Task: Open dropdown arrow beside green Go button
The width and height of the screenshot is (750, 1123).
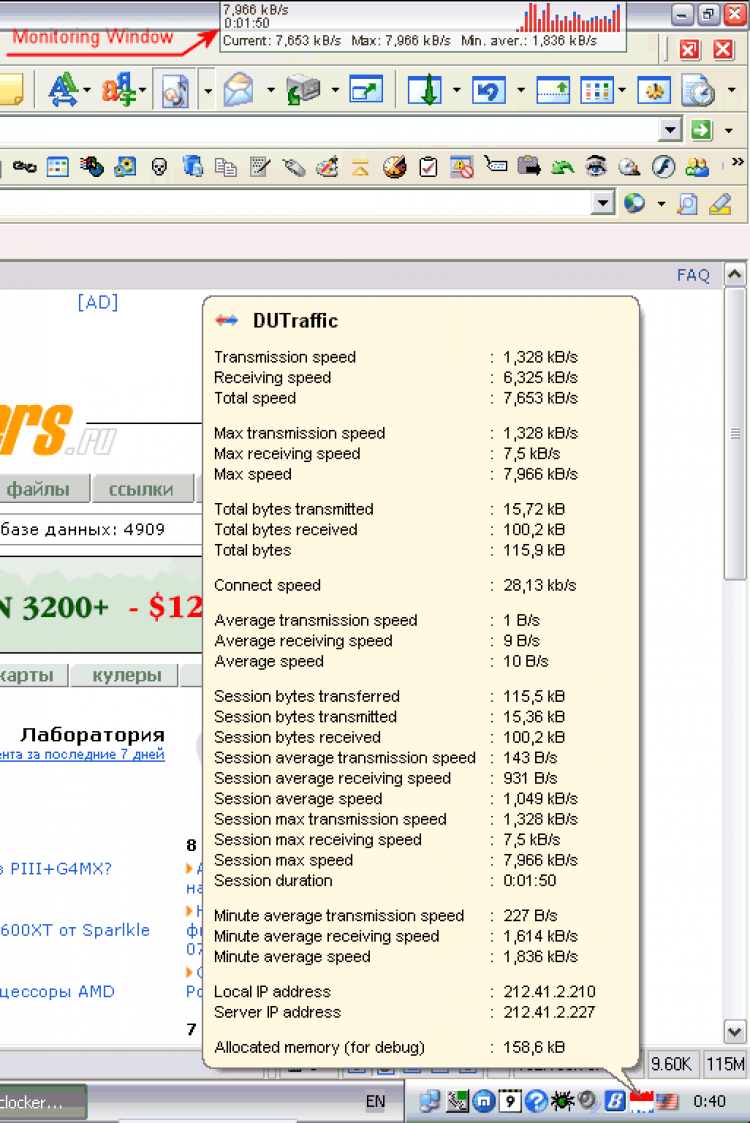Action: coord(729,130)
